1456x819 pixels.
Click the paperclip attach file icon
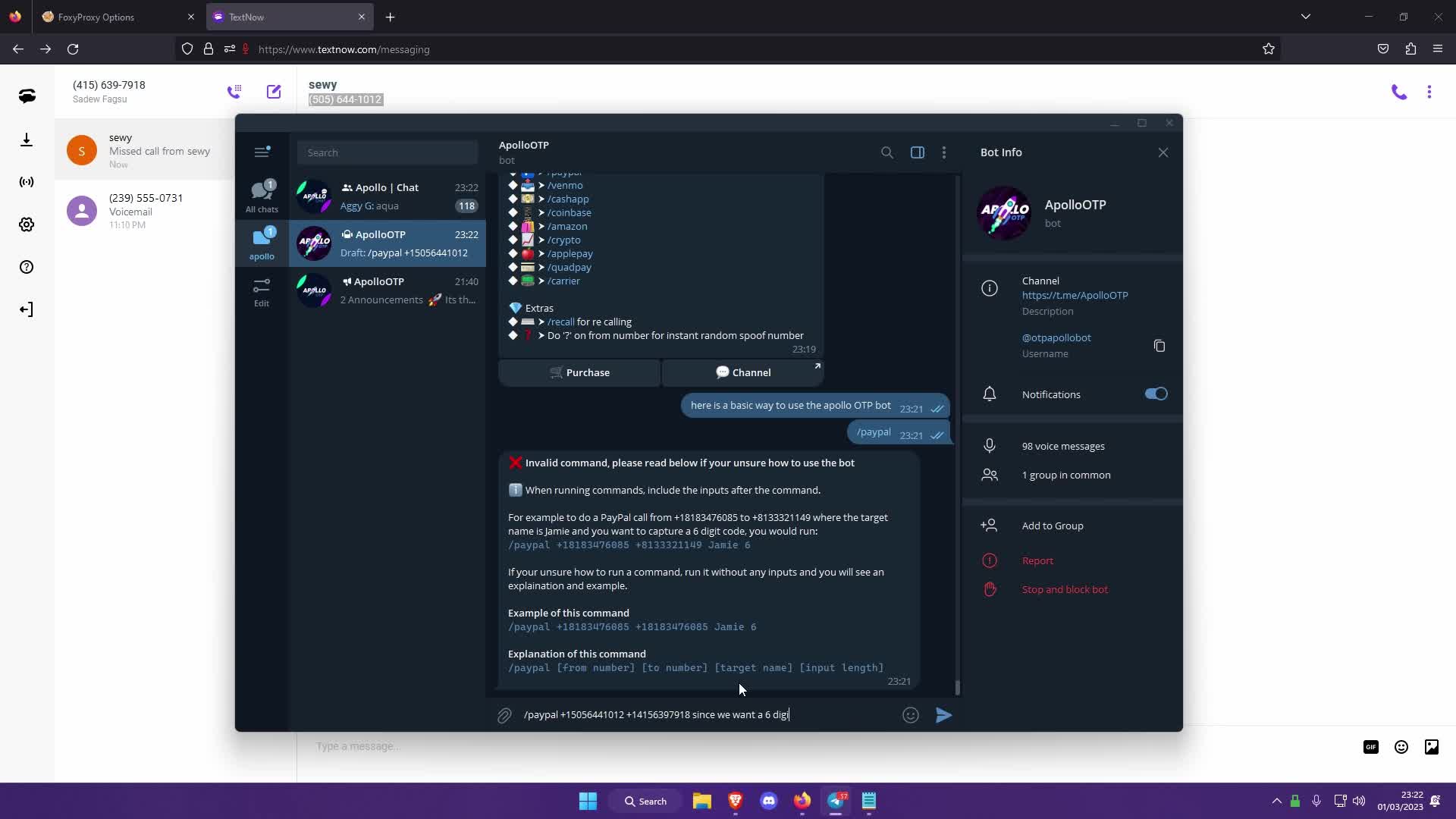pos(504,715)
